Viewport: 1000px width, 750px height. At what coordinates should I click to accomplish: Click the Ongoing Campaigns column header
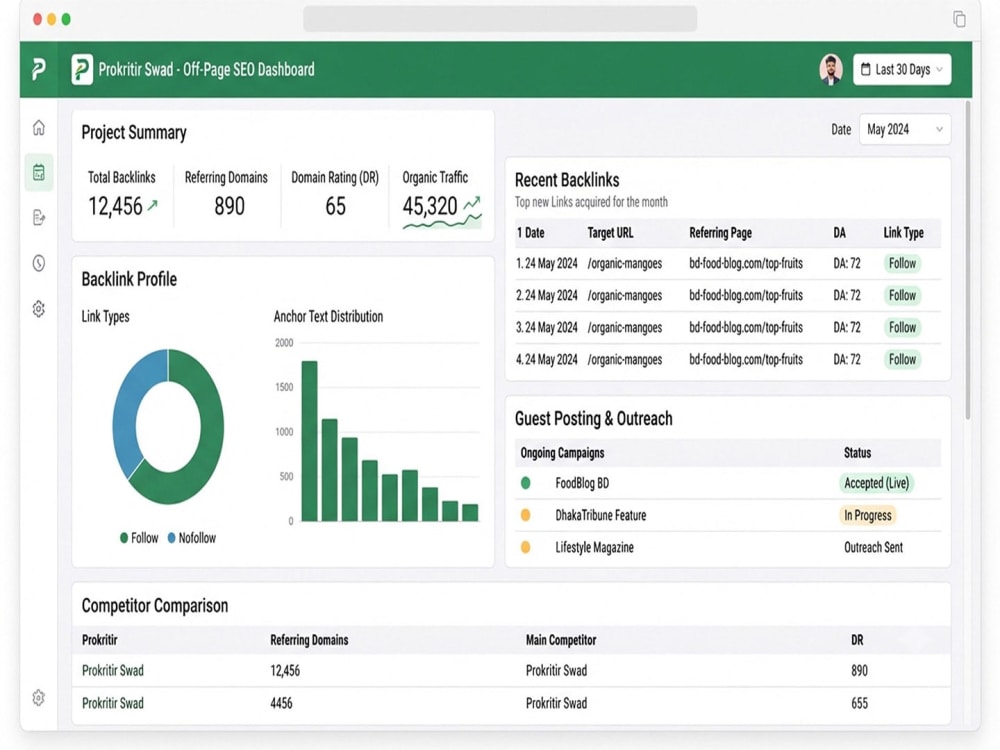tap(562, 453)
